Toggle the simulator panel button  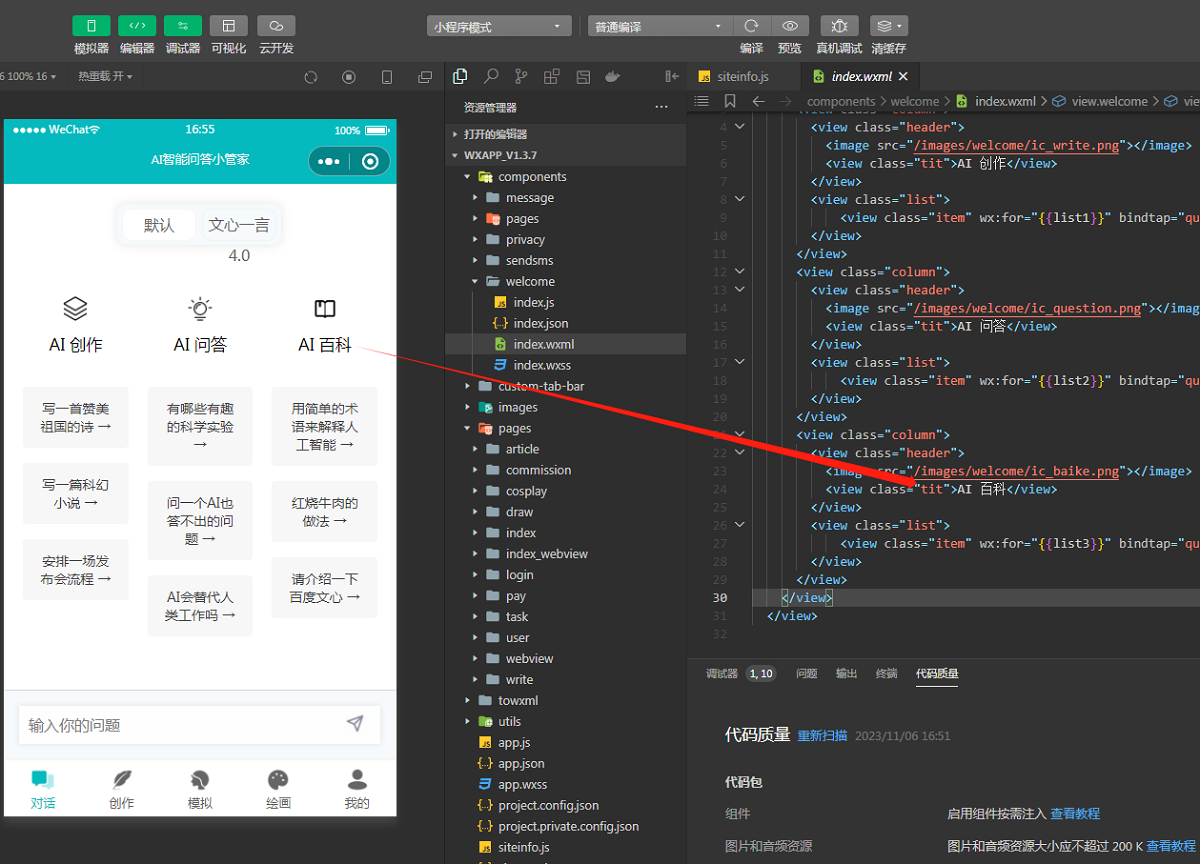[x=91, y=26]
